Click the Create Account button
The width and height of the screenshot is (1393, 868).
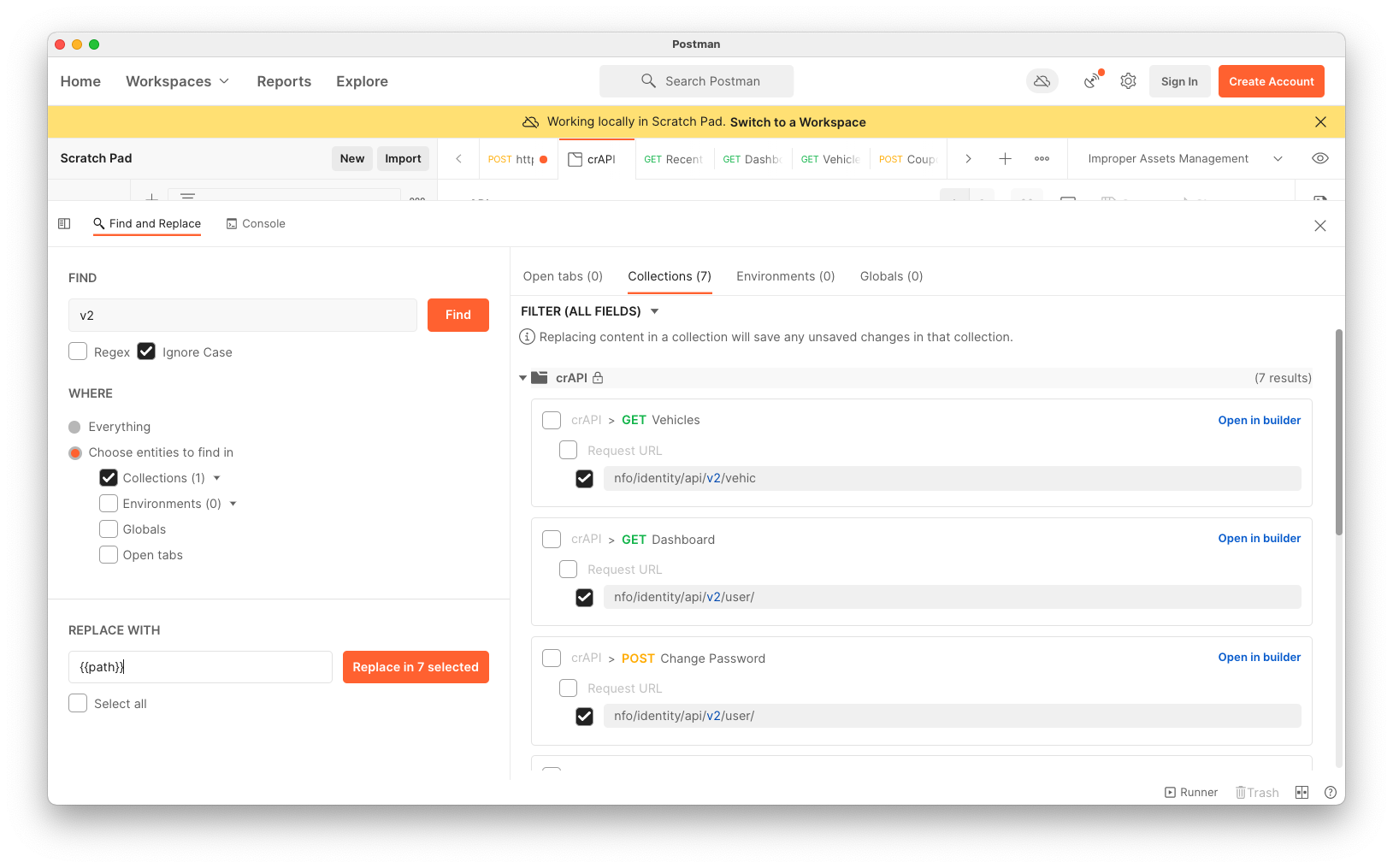(1272, 81)
